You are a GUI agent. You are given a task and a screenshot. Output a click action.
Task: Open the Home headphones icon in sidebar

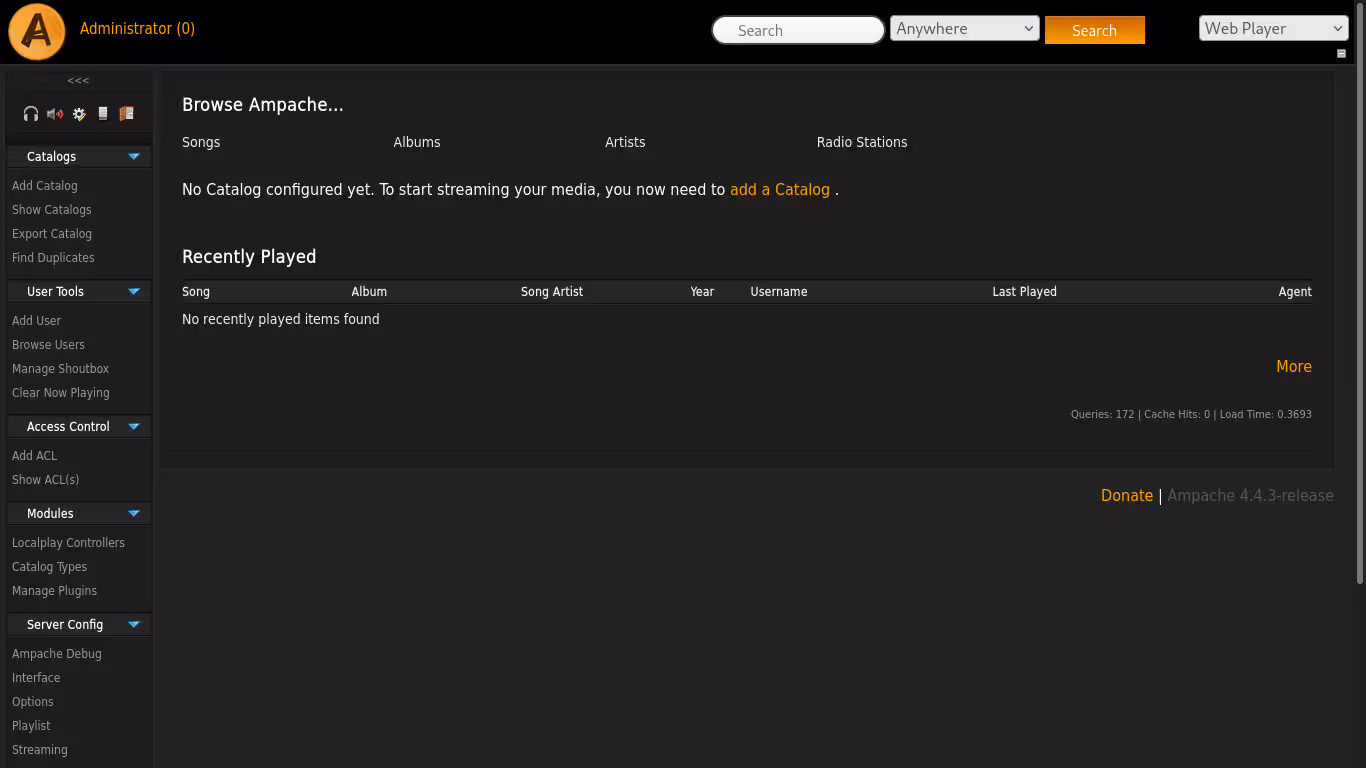tap(31, 114)
